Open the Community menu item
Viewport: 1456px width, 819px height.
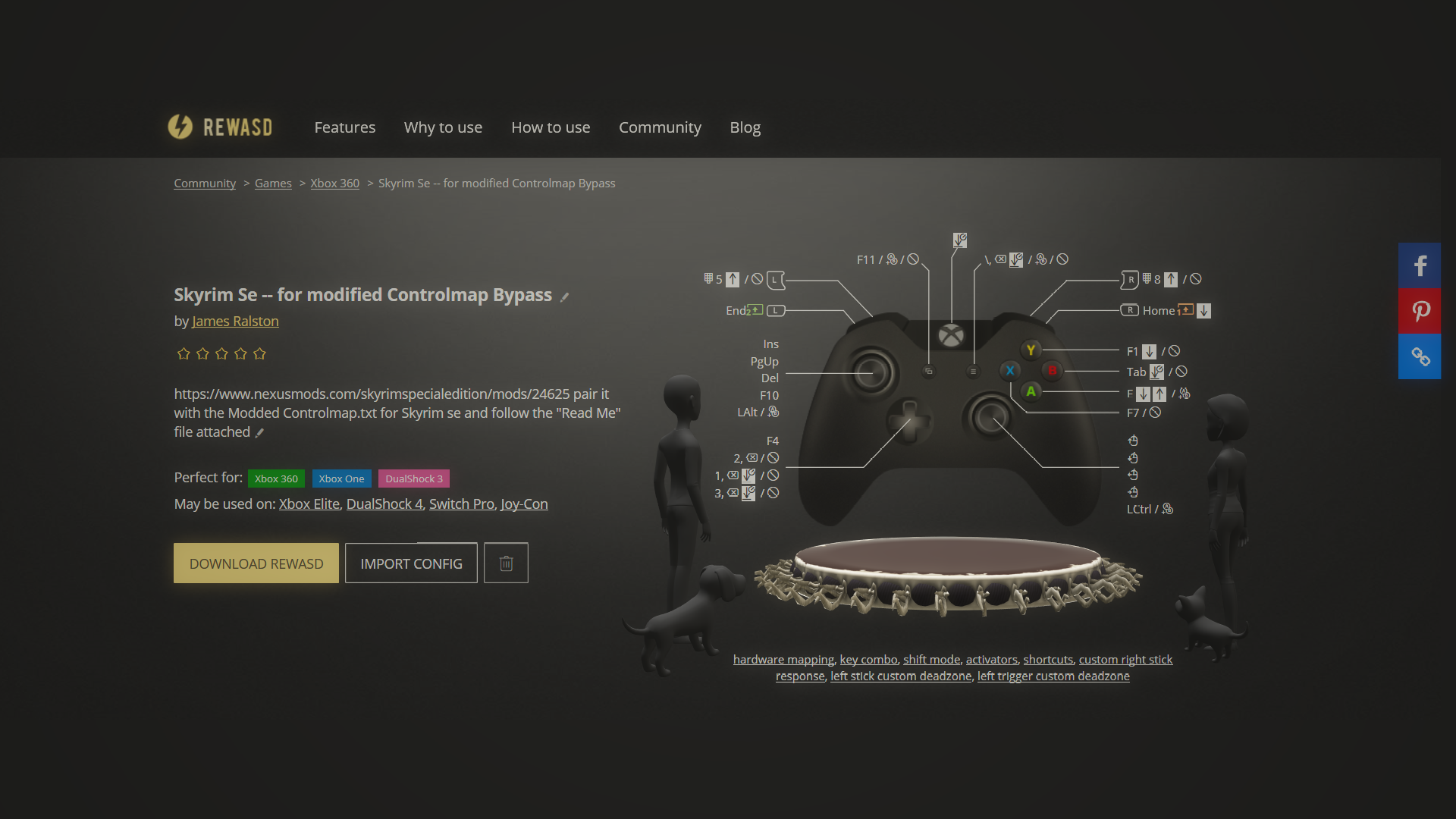pyautogui.click(x=660, y=127)
